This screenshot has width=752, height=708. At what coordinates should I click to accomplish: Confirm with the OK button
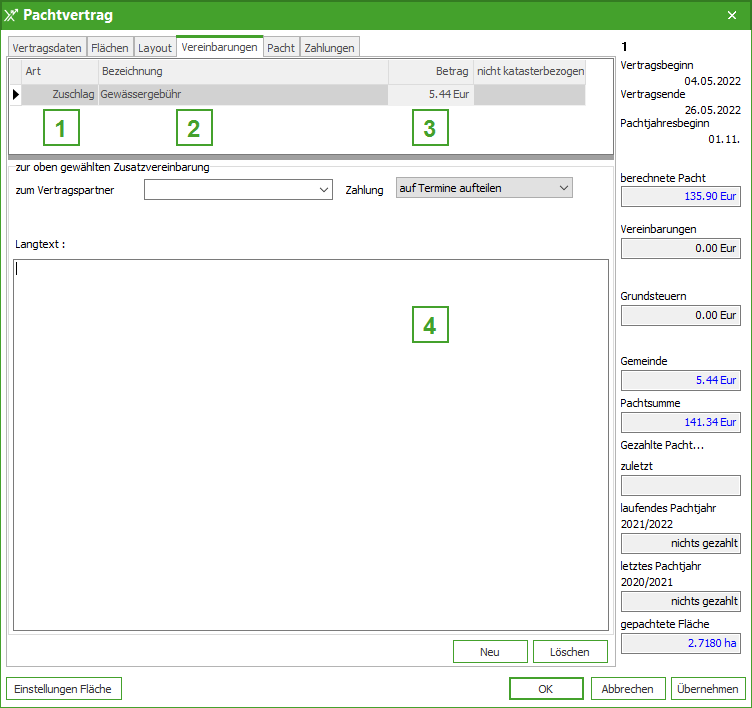tap(545, 689)
